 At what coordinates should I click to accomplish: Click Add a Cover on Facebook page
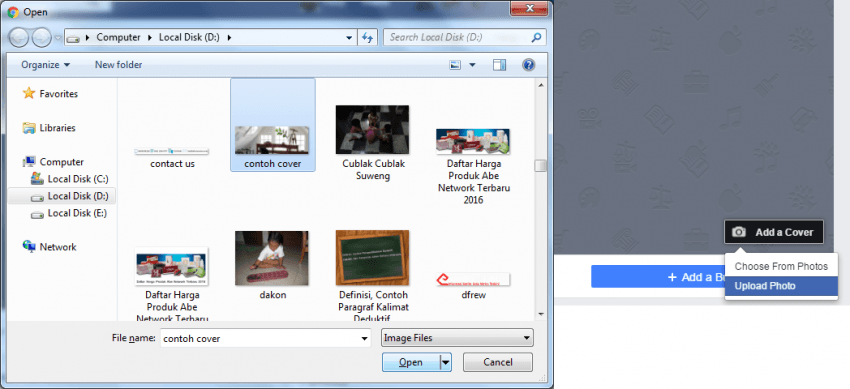pyautogui.click(x=774, y=232)
